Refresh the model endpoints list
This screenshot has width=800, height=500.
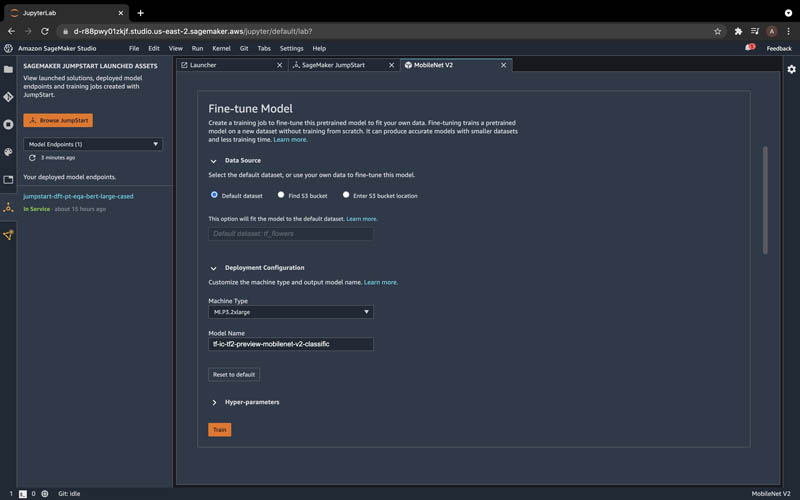pyautogui.click(x=32, y=158)
